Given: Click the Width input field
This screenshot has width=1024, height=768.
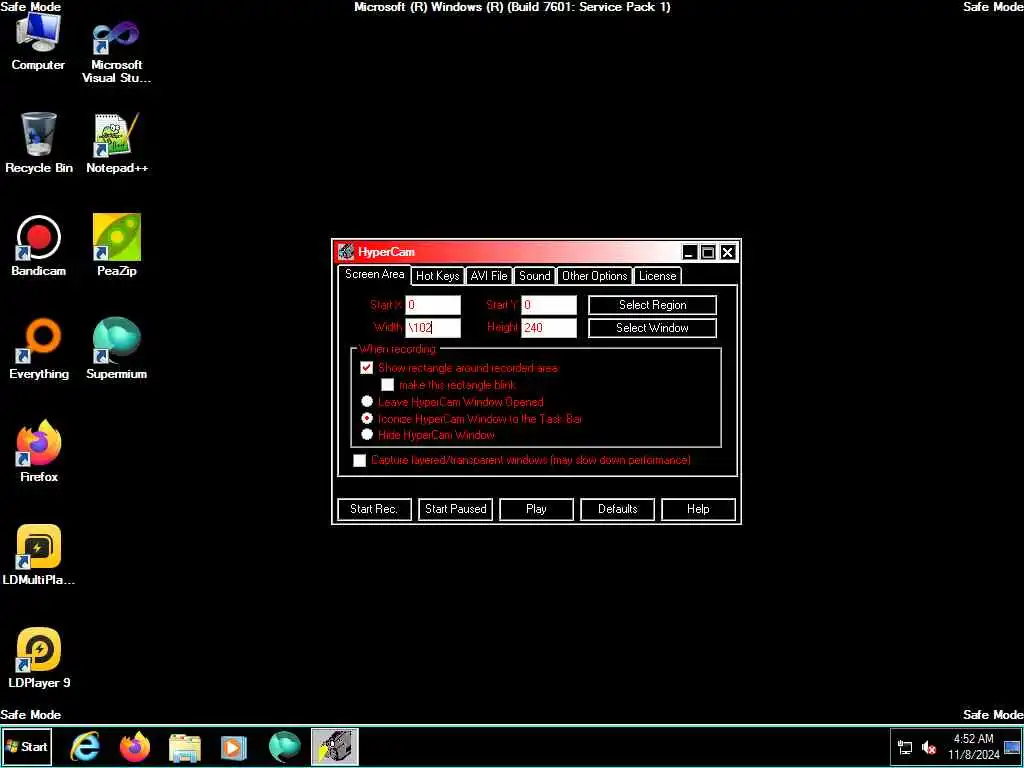Looking at the screenshot, I should (x=433, y=328).
